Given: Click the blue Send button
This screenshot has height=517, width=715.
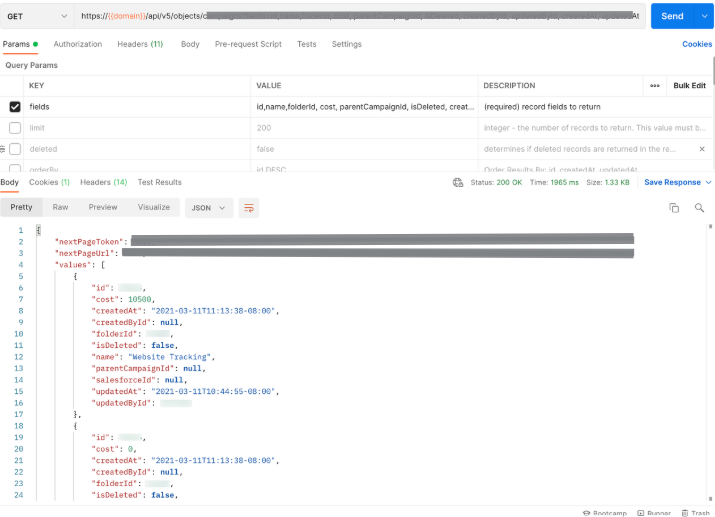Looking at the screenshot, I should pyautogui.click(x=672, y=16).
